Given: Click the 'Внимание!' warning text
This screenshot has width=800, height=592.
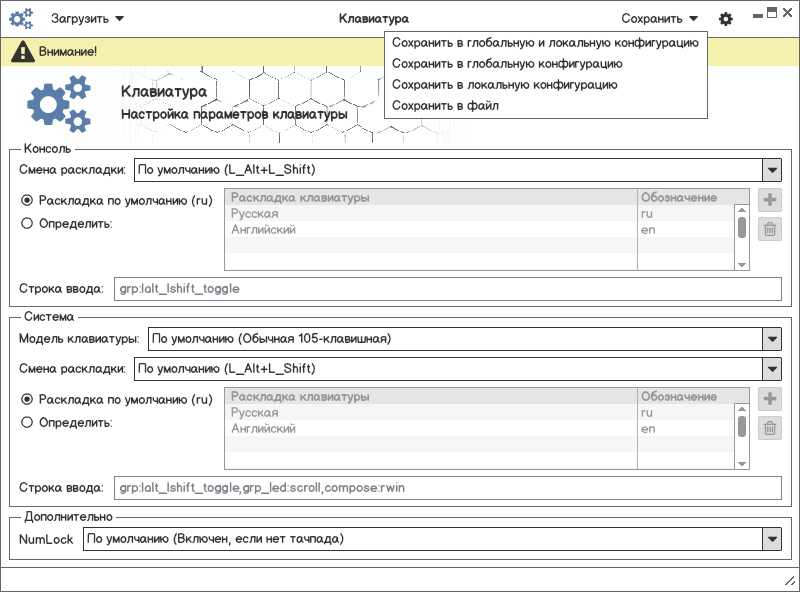Looking at the screenshot, I should 68,52.
